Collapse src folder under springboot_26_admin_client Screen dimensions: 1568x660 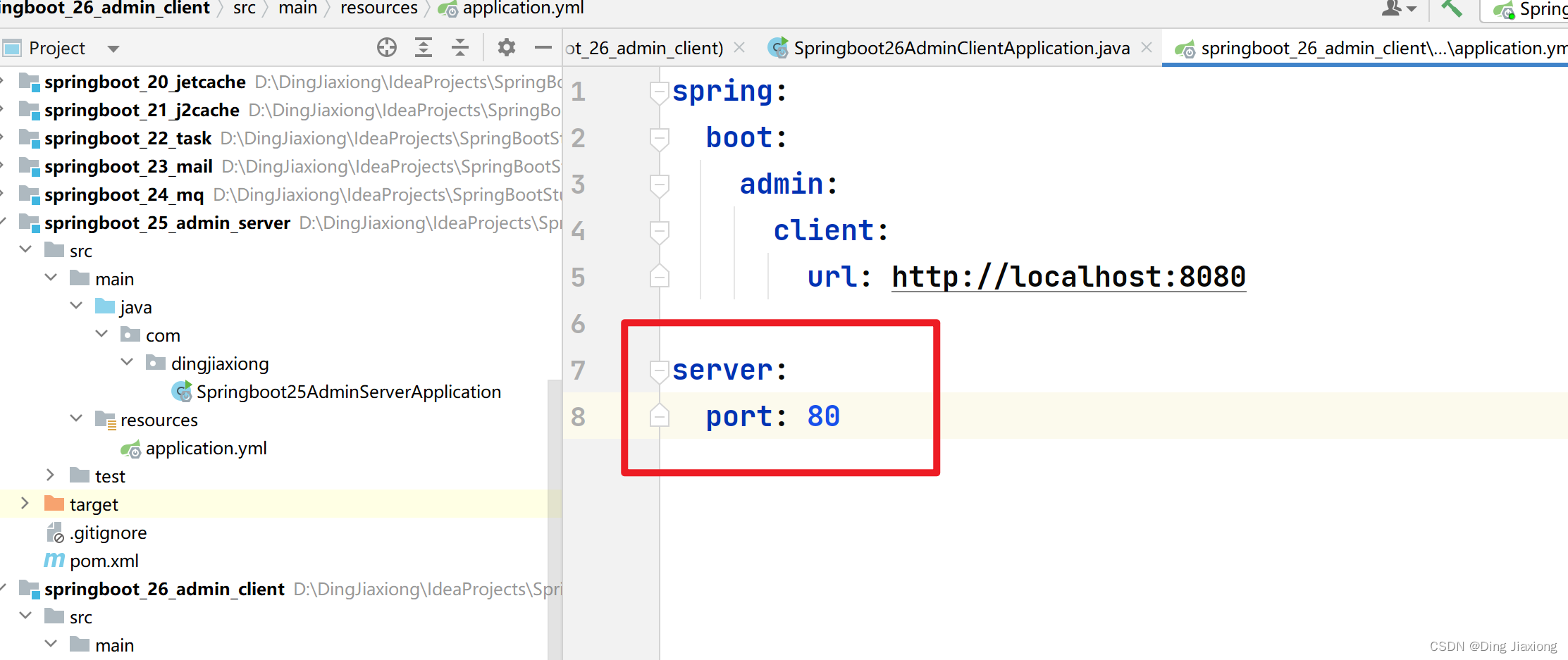[x=25, y=616]
